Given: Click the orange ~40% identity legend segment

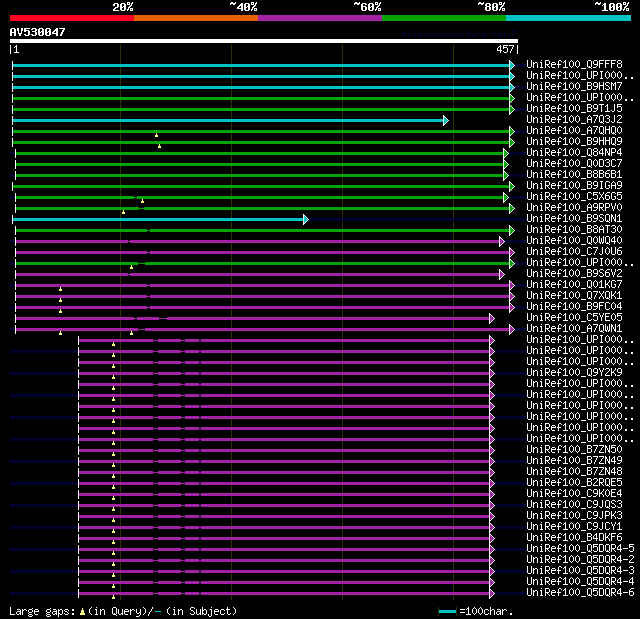Looking at the screenshot, I should pyautogui.click(x=196, y=18).
